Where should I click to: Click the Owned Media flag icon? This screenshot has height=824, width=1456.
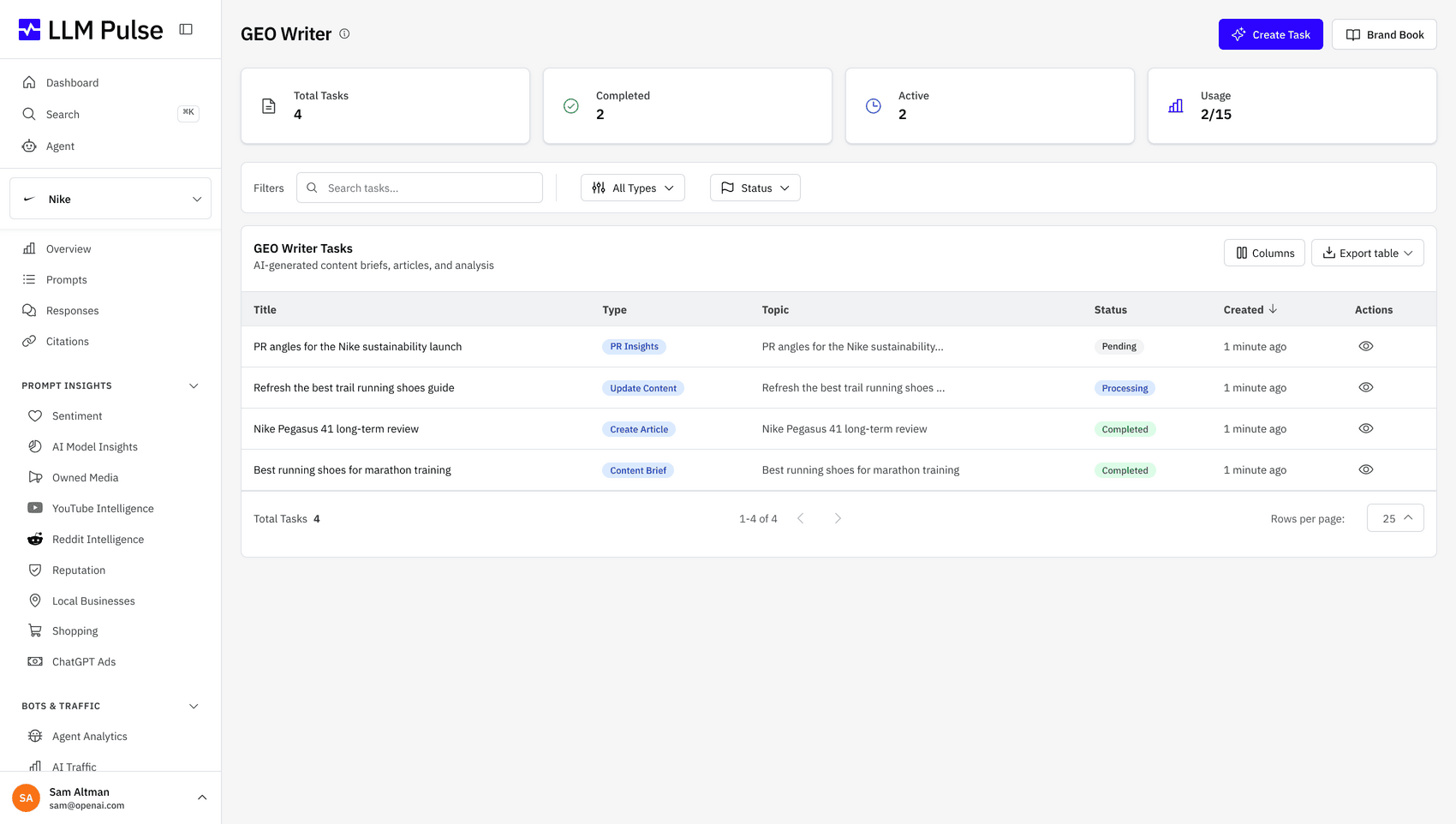(x=35, y=477)
